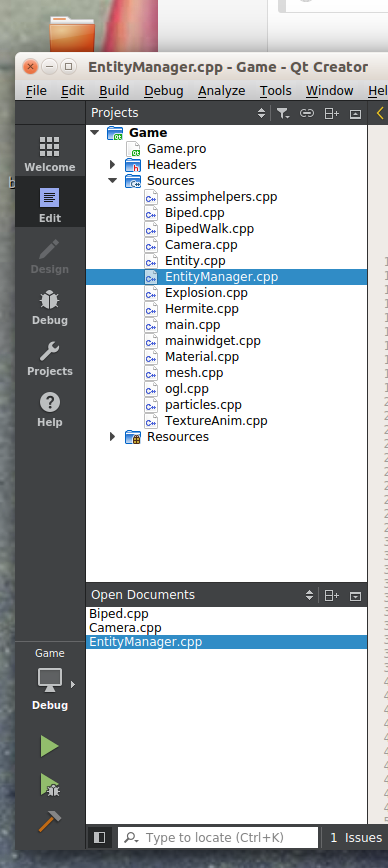Open the Edit menu
Screen dimensions: 388x868
(73, 91)
